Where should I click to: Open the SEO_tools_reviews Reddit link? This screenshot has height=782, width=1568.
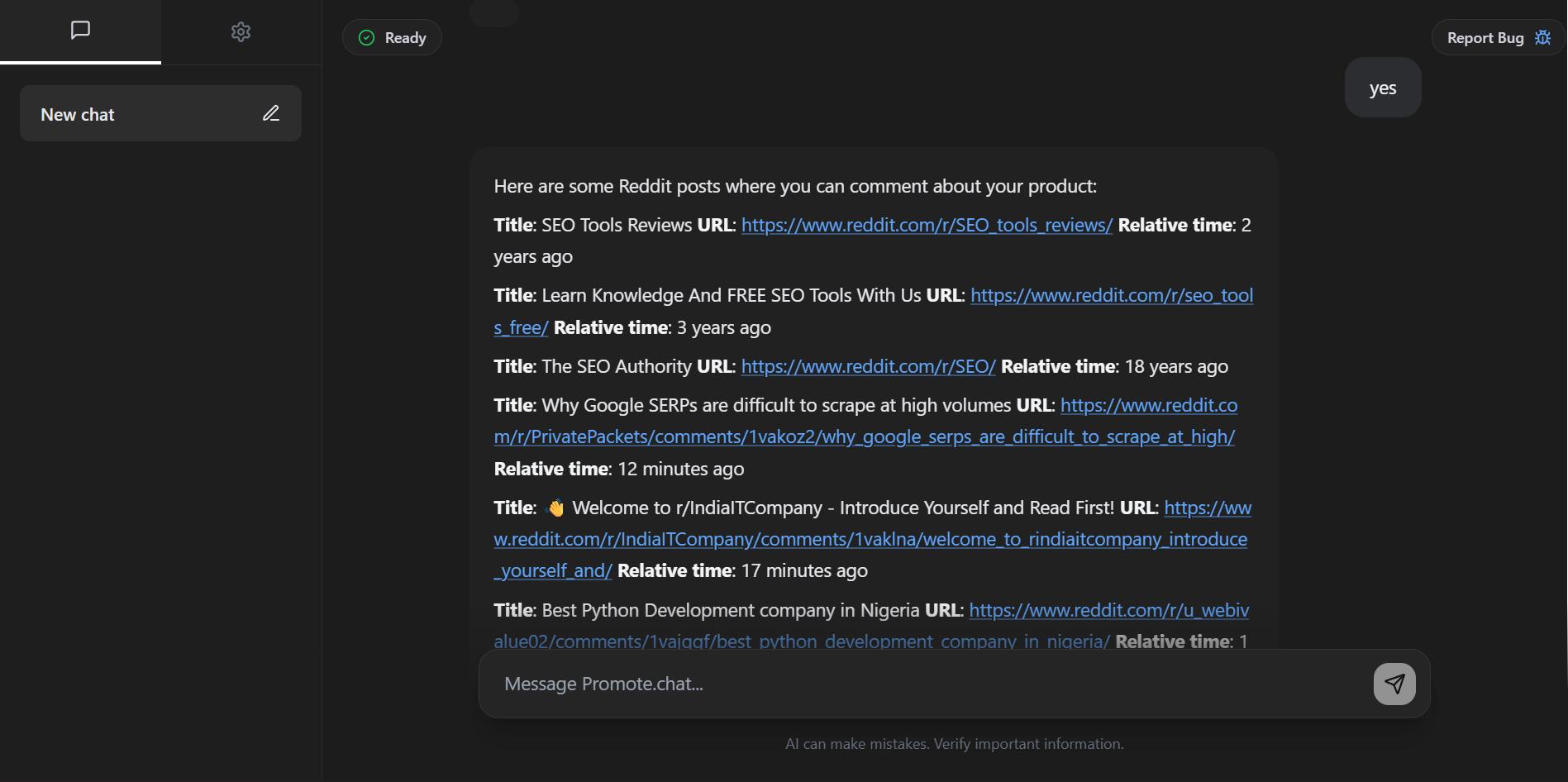[927, 225]
